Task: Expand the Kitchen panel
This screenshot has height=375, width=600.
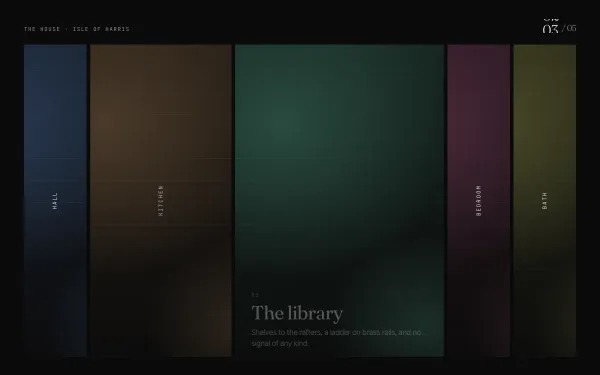Action: tap(161, 201)
